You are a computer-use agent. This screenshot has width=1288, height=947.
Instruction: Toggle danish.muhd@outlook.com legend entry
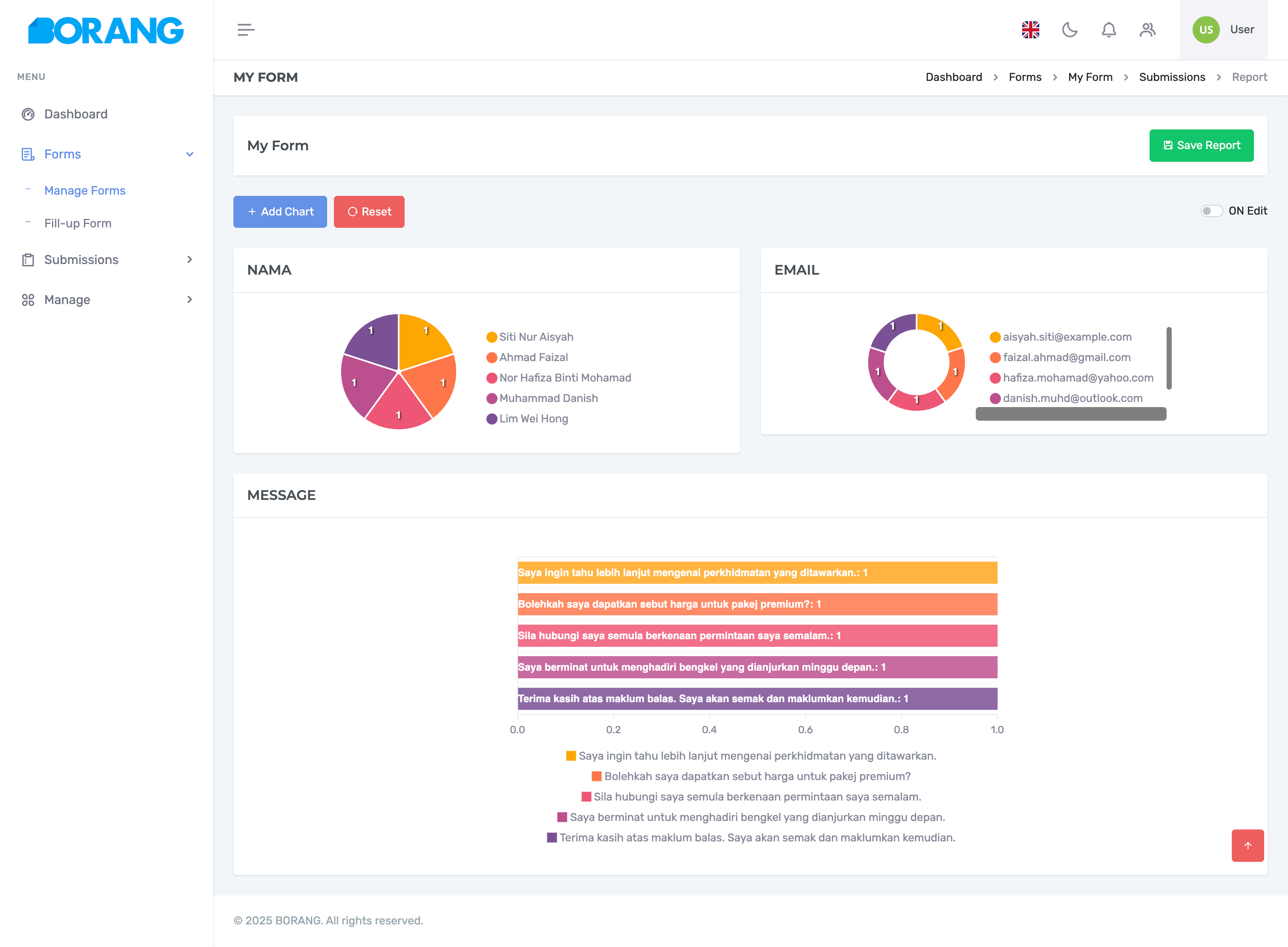pos(1066,399)
